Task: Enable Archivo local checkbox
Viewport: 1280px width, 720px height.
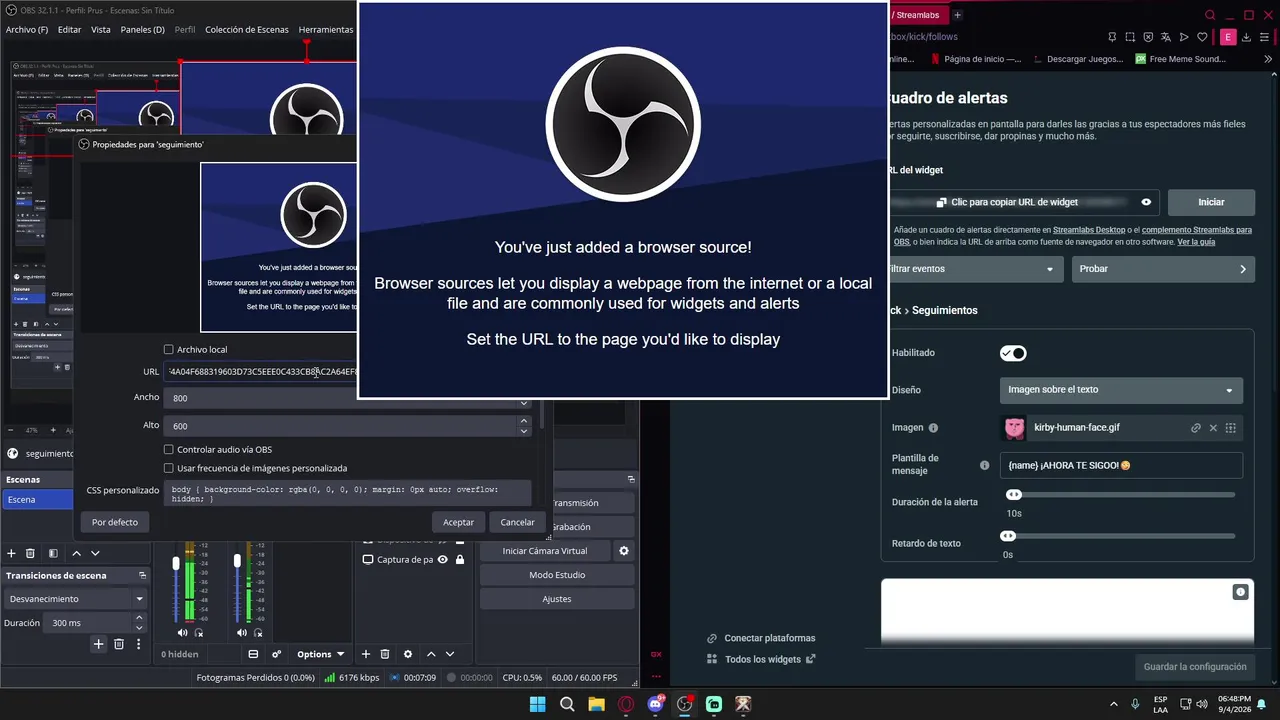Action: point(168,349)
